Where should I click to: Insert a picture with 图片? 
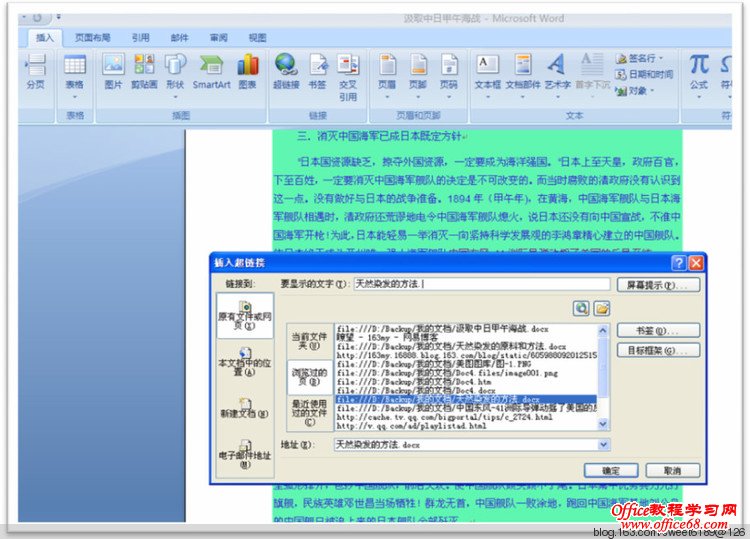coord(113,71)
